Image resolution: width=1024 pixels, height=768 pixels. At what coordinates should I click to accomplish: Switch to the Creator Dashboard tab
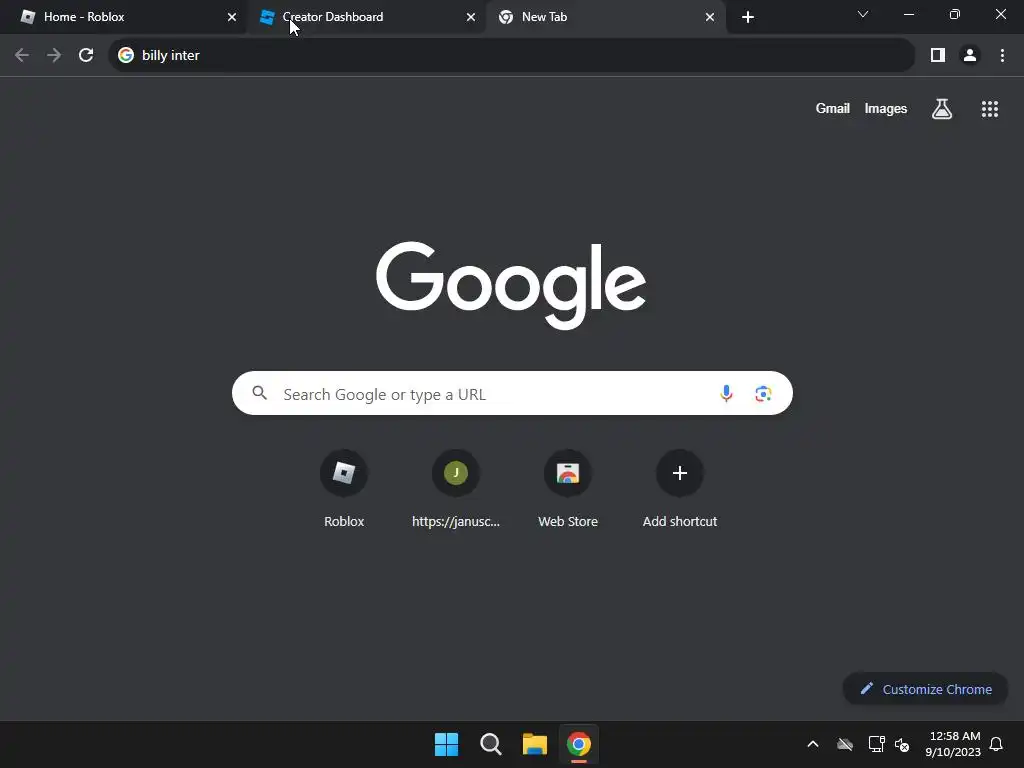[366, 17]
